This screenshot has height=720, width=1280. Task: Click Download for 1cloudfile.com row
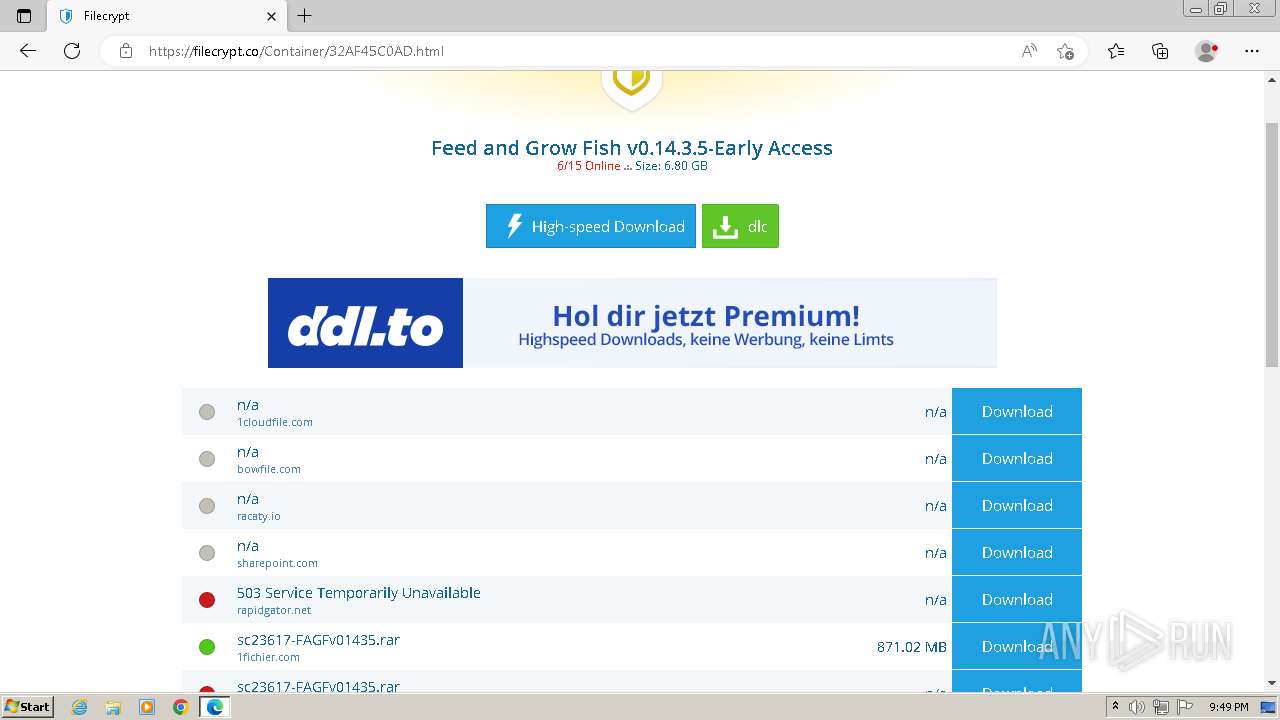coord(1017,411)
